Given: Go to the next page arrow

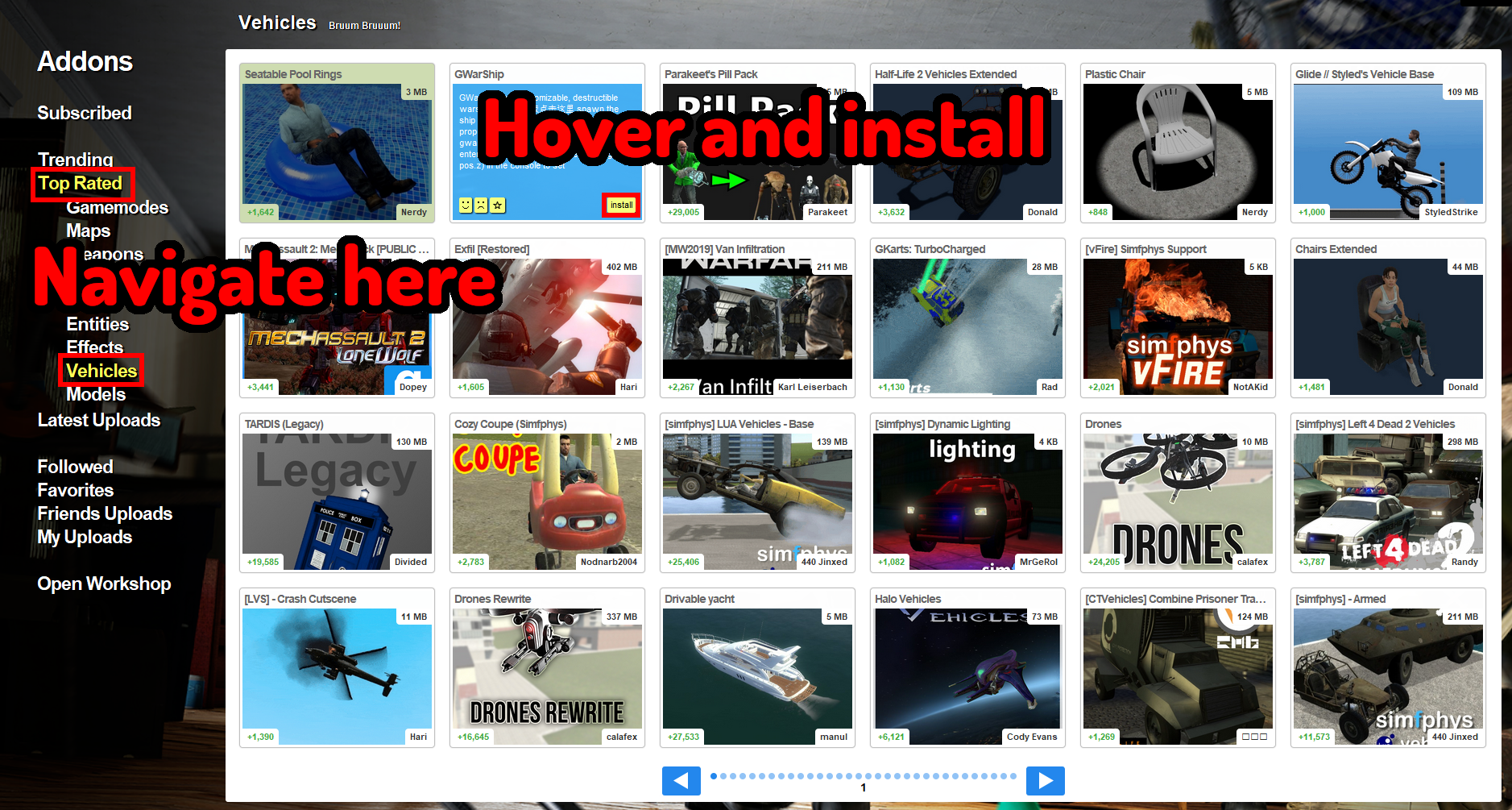Looking at the screenshot, I should coord(1046,781).
